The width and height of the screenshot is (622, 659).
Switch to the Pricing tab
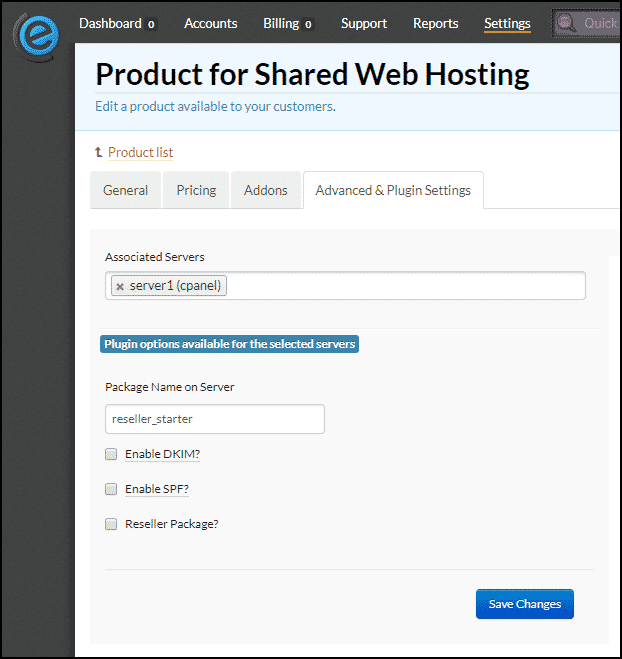196,190
